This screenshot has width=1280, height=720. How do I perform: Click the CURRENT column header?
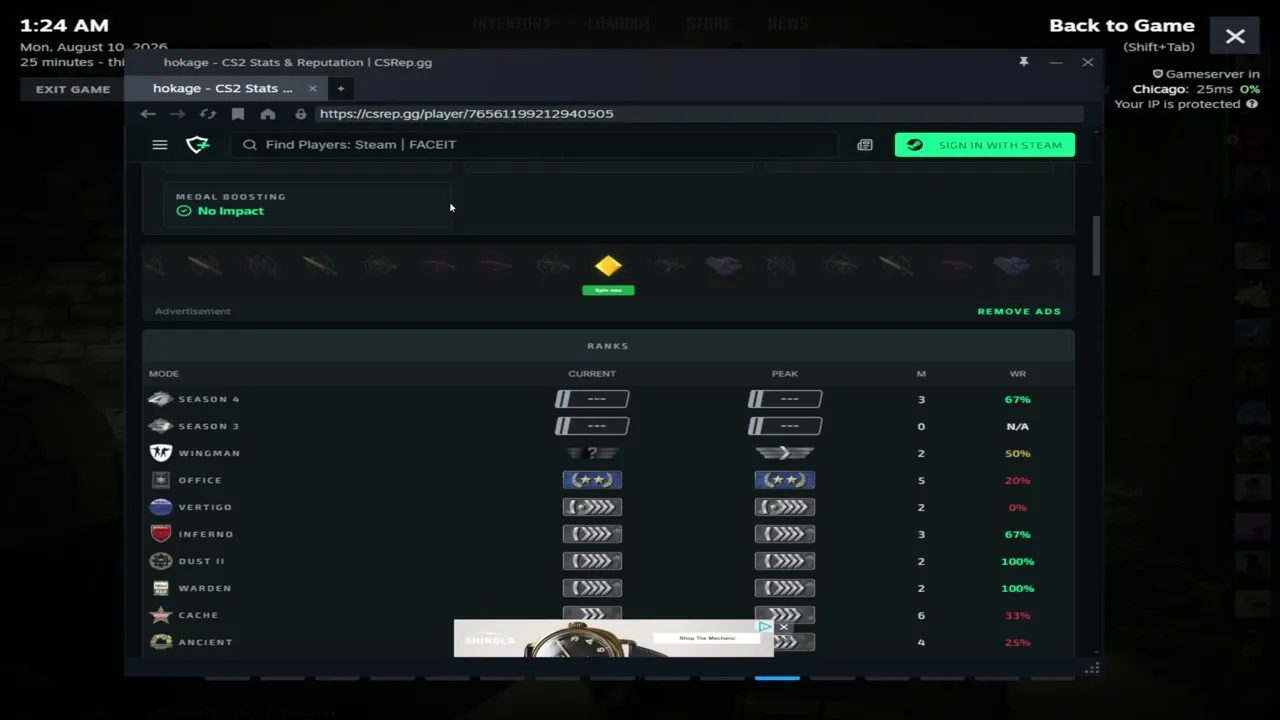pyautogui.click(x=592, y=374)
